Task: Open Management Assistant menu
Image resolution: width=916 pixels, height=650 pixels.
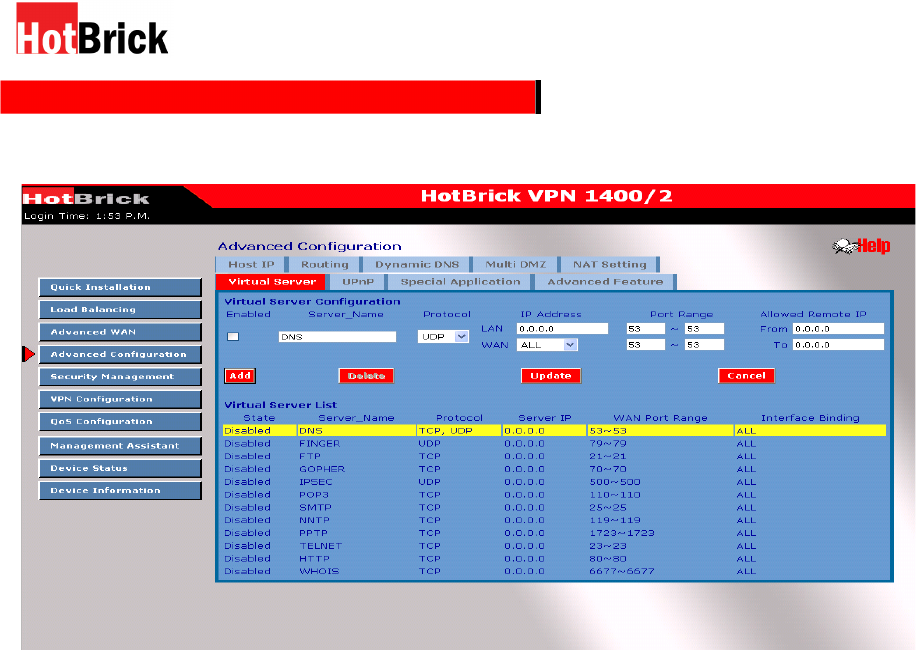Action: 120,446
